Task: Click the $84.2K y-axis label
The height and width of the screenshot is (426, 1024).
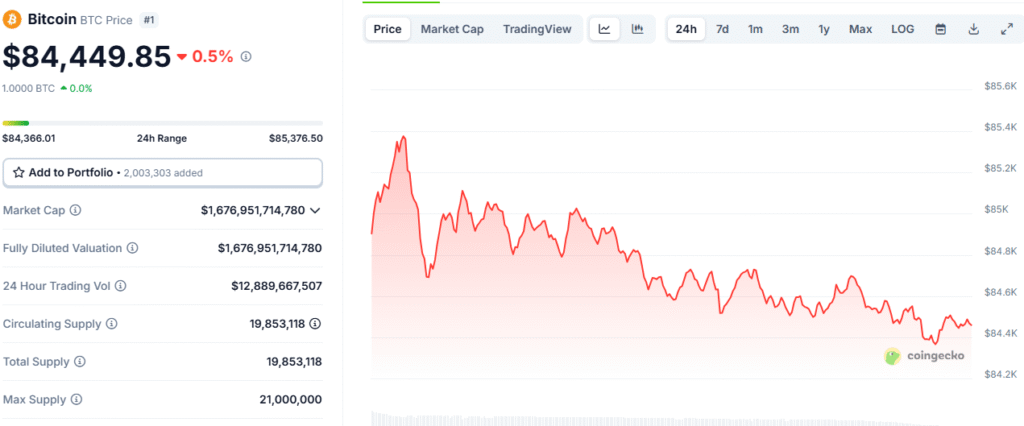Action: pyautogui.click(x=1000, y=374)
